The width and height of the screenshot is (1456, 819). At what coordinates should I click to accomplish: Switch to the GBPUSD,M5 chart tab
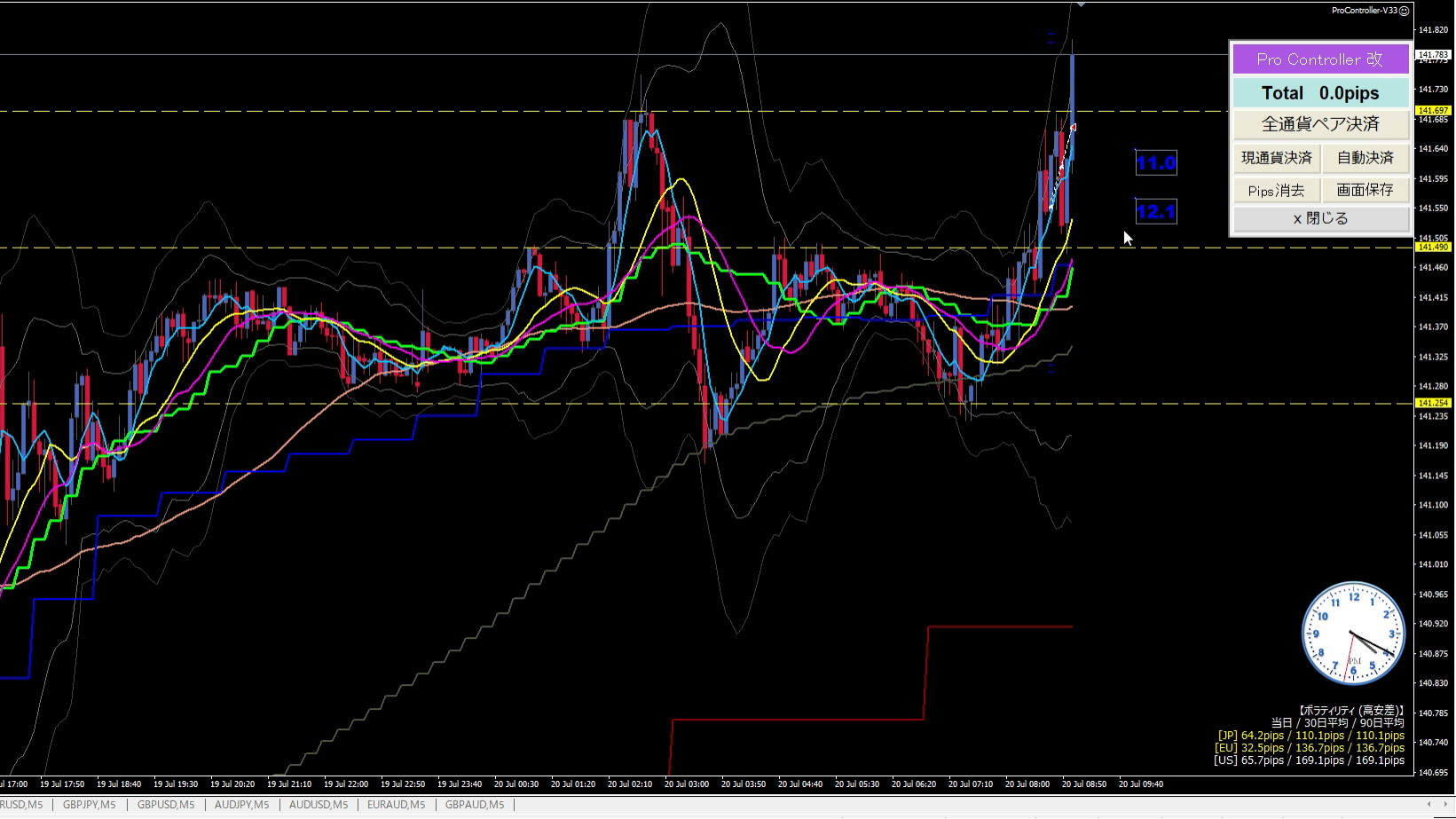click(x=166, y=805)
